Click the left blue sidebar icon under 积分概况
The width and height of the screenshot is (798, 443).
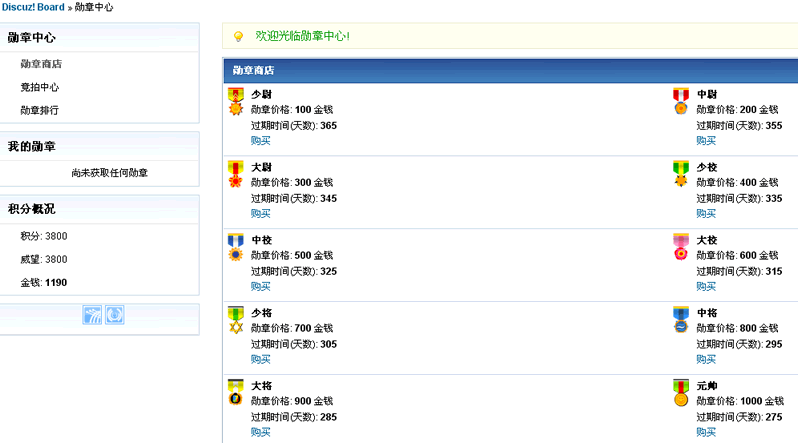pyautogui.click(x=92, y=315)
